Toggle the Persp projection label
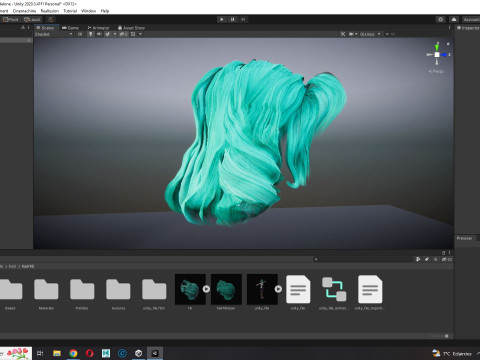480x360 pixels. pyautogui.click(x=436, y=71)
